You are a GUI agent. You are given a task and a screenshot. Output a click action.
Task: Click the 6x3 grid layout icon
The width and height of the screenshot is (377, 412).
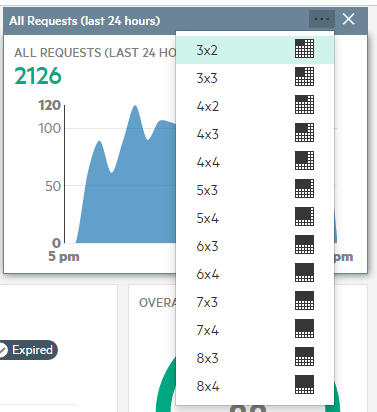(x=304, y=245)
